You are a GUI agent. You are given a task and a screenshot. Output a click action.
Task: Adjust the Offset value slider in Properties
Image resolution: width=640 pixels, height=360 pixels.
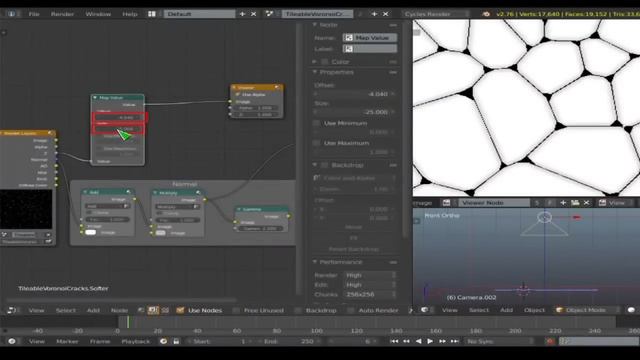point(355,94)
